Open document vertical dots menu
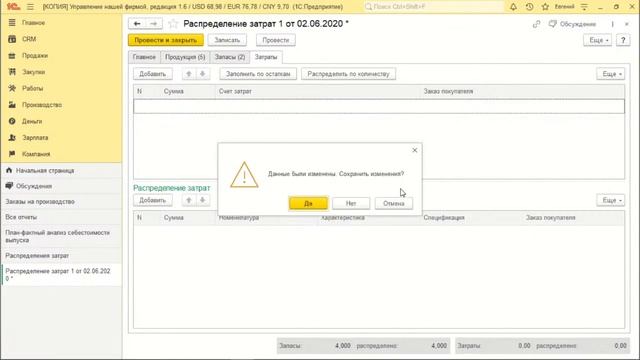640x360 pixels. point(612,24)
